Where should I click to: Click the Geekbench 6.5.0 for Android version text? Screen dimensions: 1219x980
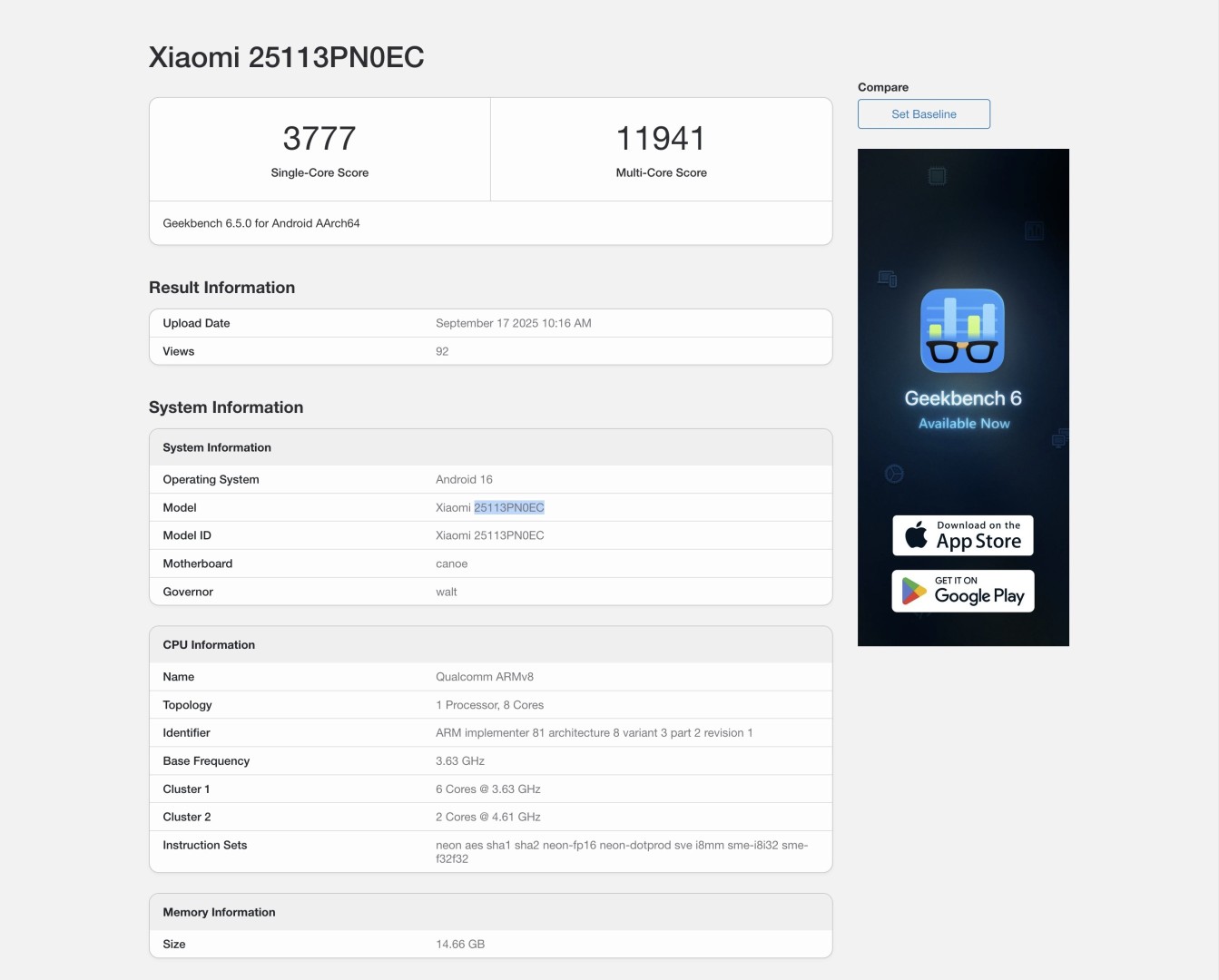tap(261, 223)
